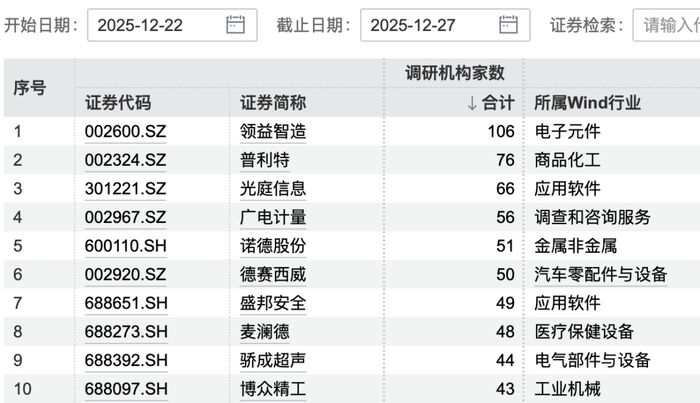Click the 电子元件 industry cell
This screenshot has width=700, height=403.
click(567, 132)
